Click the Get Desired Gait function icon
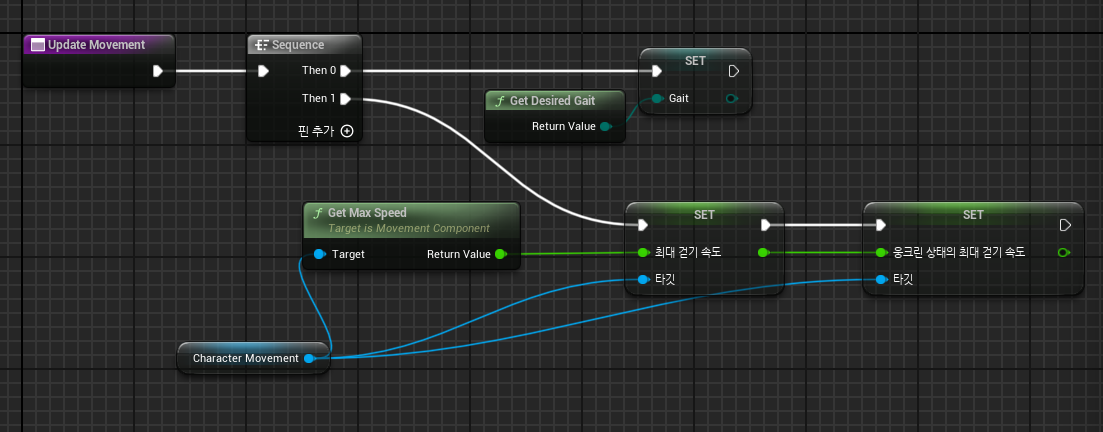1103x432 pixels. 499,101
